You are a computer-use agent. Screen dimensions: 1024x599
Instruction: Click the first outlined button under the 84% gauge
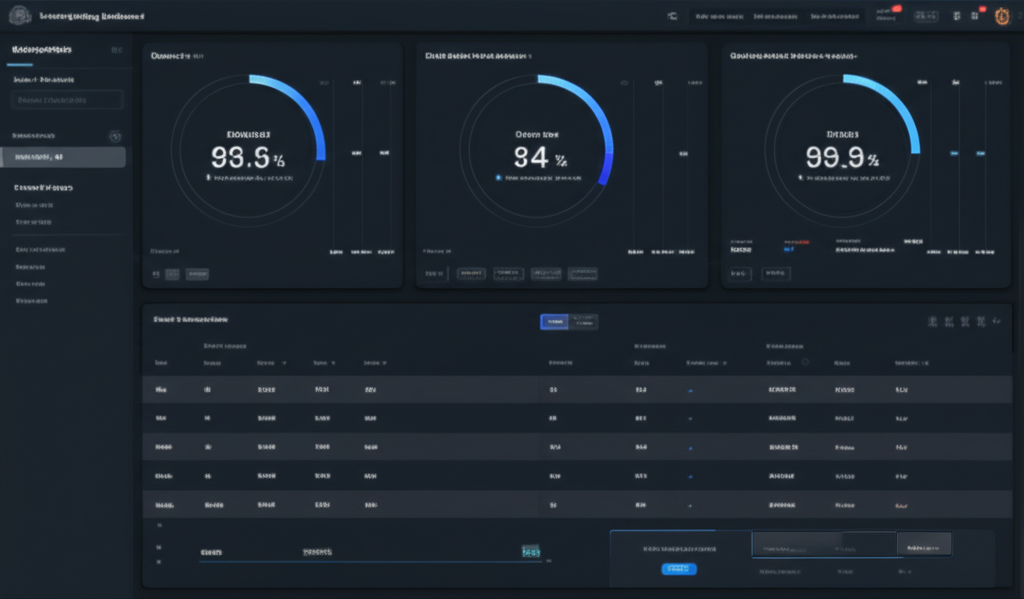(473, 273)
